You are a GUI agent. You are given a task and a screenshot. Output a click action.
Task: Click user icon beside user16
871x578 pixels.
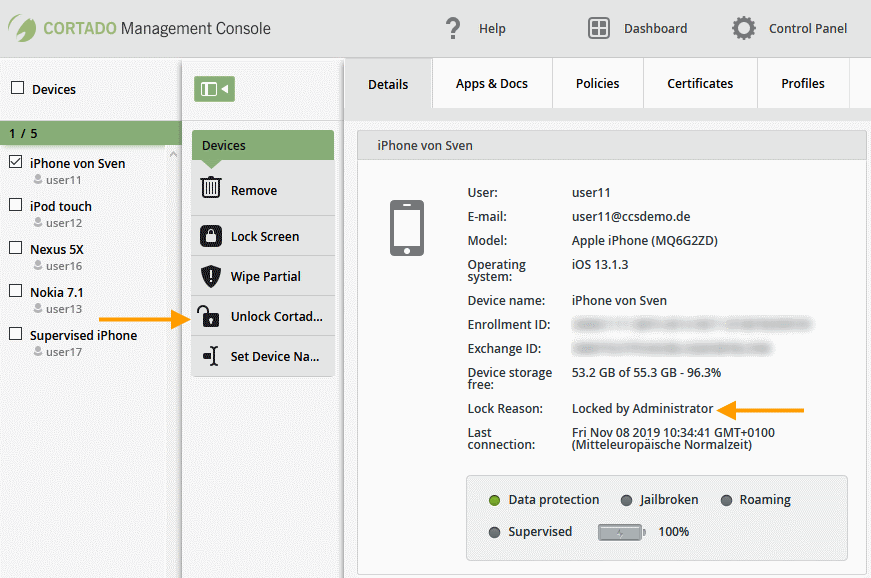38,265
